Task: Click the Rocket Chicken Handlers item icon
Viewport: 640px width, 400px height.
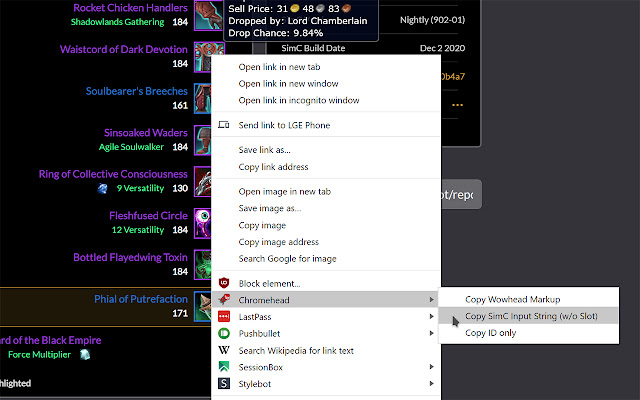Action: coord(207,14)
